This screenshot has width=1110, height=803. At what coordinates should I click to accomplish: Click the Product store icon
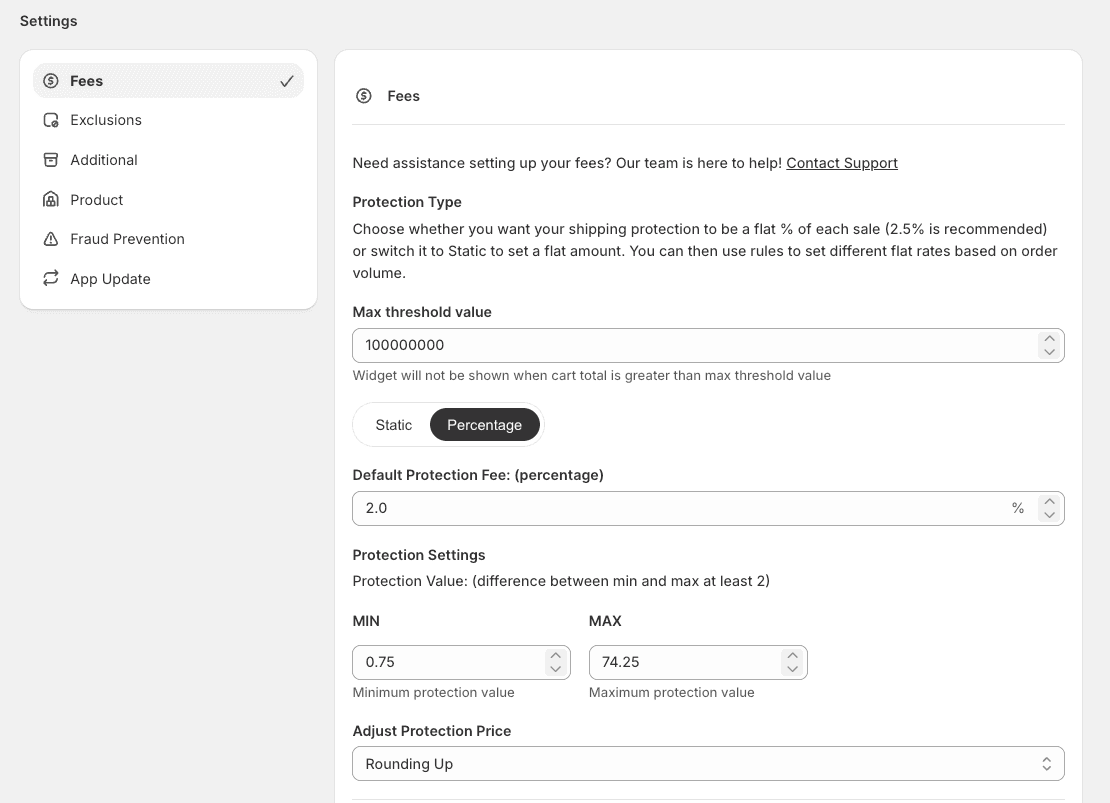tap(51, 200)
